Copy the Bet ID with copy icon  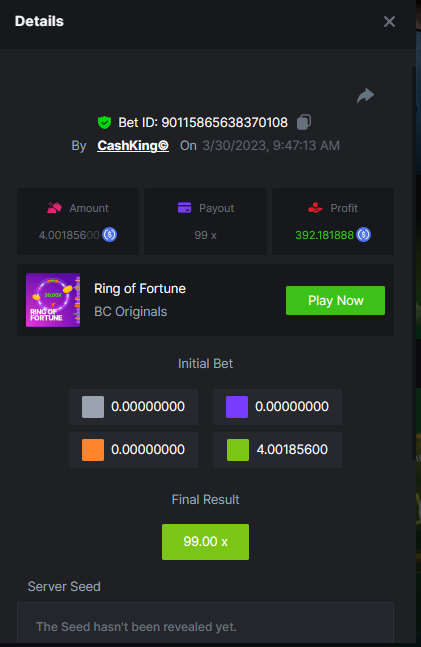point(304,122)
